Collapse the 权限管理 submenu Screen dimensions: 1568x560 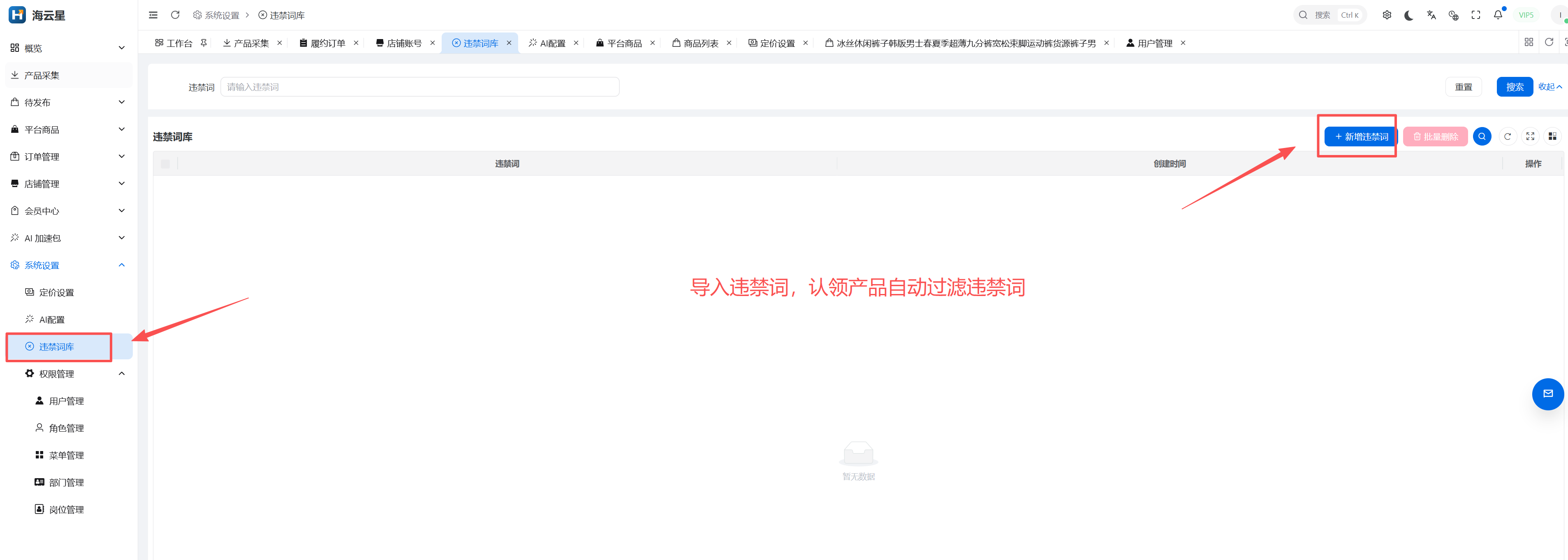[68, 374]
